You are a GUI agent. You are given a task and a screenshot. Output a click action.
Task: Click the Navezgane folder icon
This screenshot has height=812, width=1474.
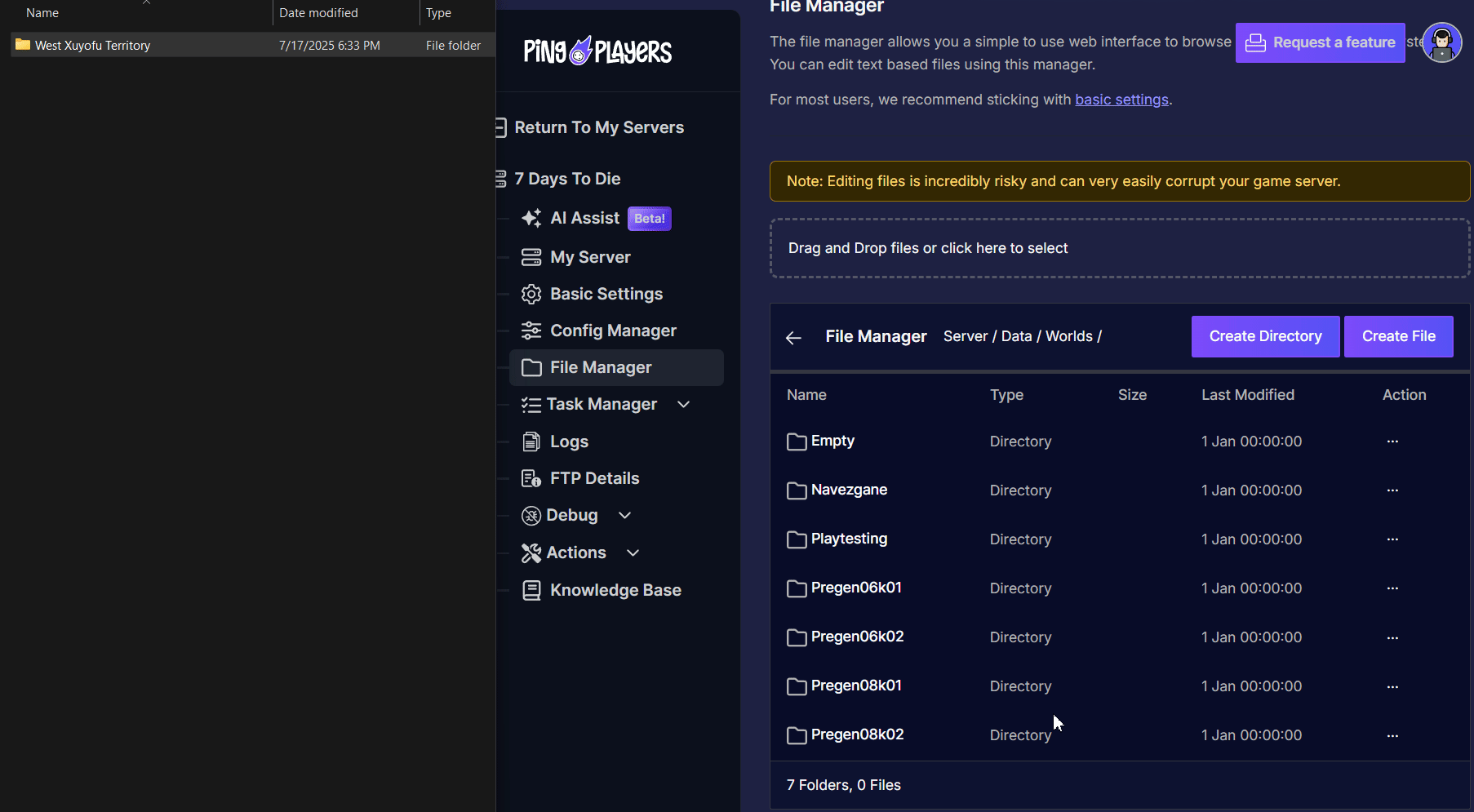tap(797, 490)
